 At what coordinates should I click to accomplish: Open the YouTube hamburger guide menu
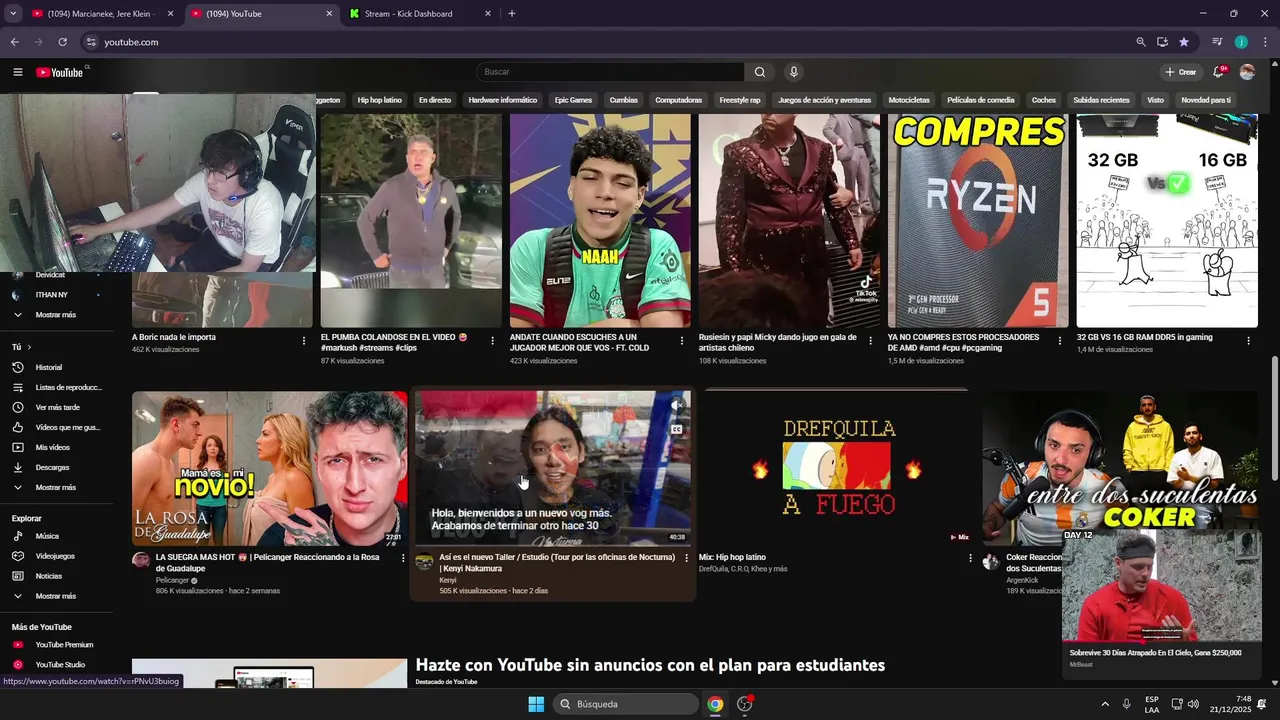click(17, 72)
